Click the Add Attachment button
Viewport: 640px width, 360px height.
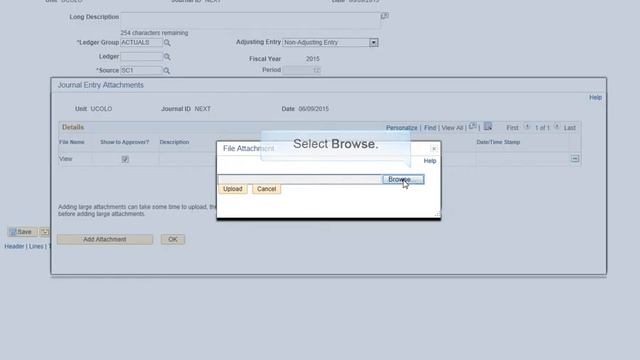click(x=105, y=239)
